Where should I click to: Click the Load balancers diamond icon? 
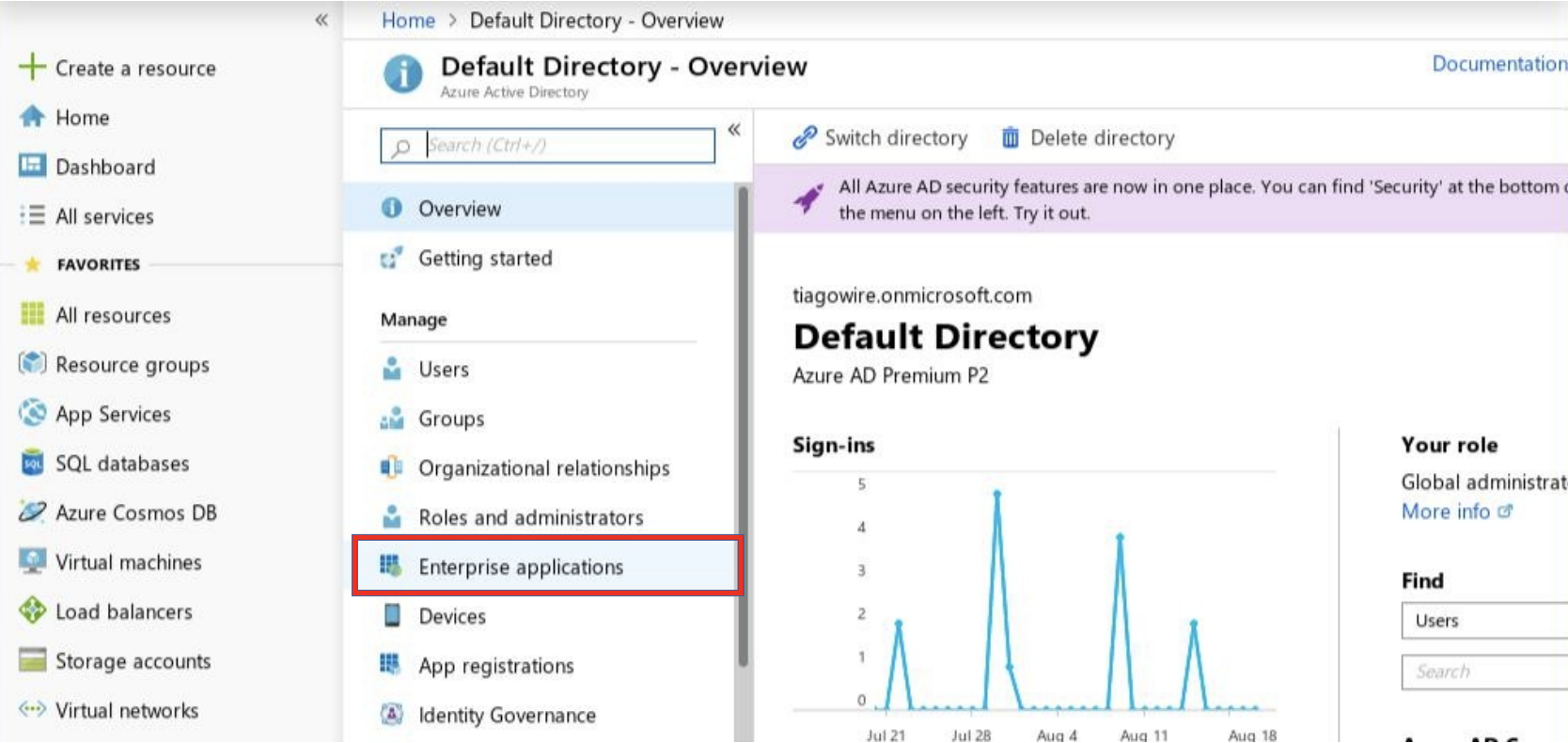click(32, 610)
